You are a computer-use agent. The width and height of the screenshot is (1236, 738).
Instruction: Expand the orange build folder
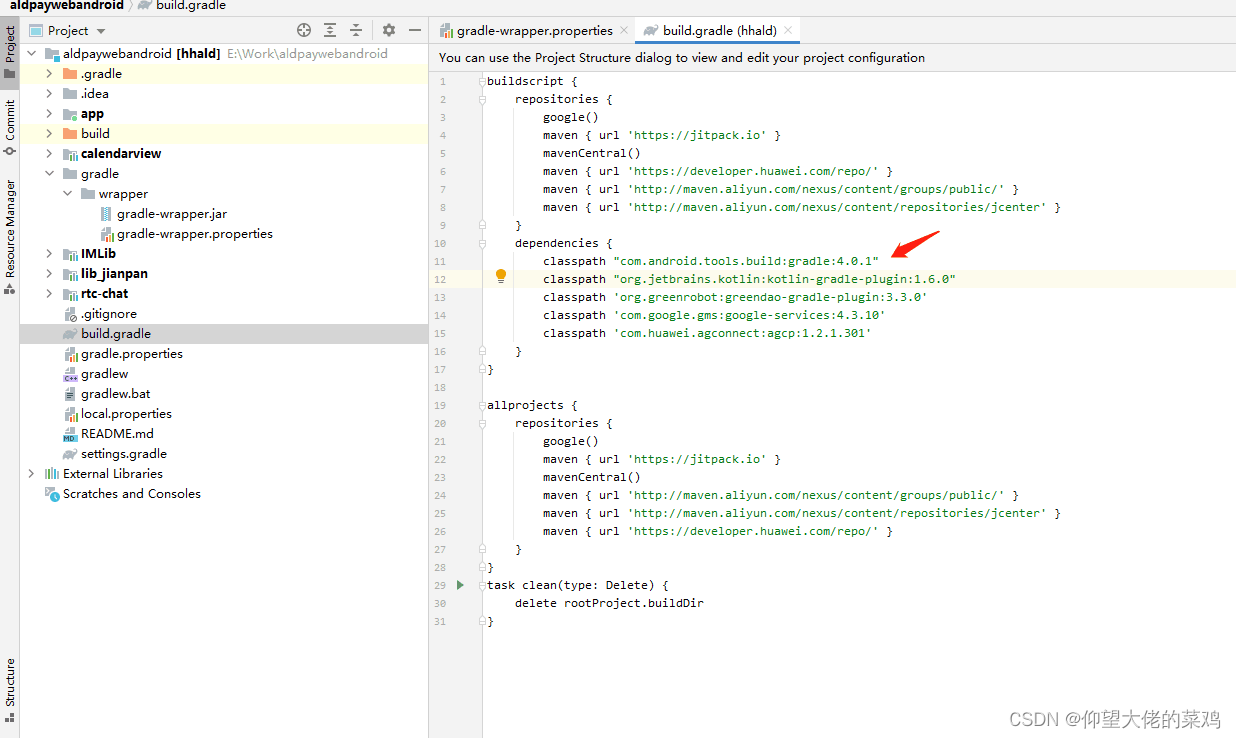49,133
